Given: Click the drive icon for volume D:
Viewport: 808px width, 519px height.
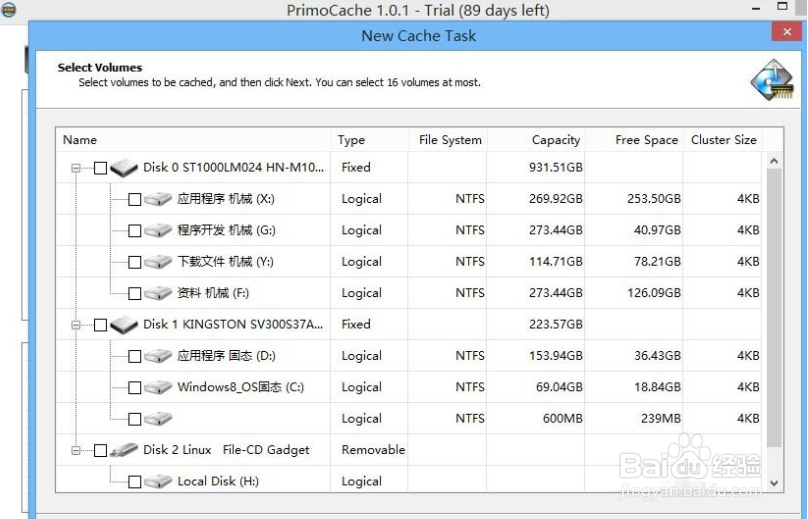Looking at the screenshot, I should coord(158,356).
